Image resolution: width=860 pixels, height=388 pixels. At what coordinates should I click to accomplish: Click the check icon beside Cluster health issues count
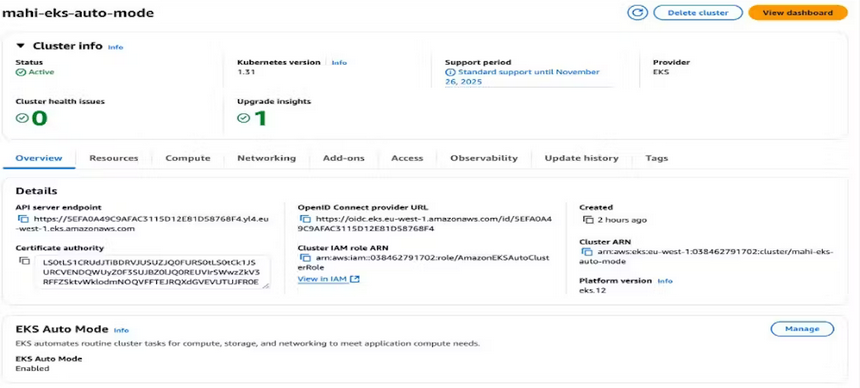click(22, 117)
